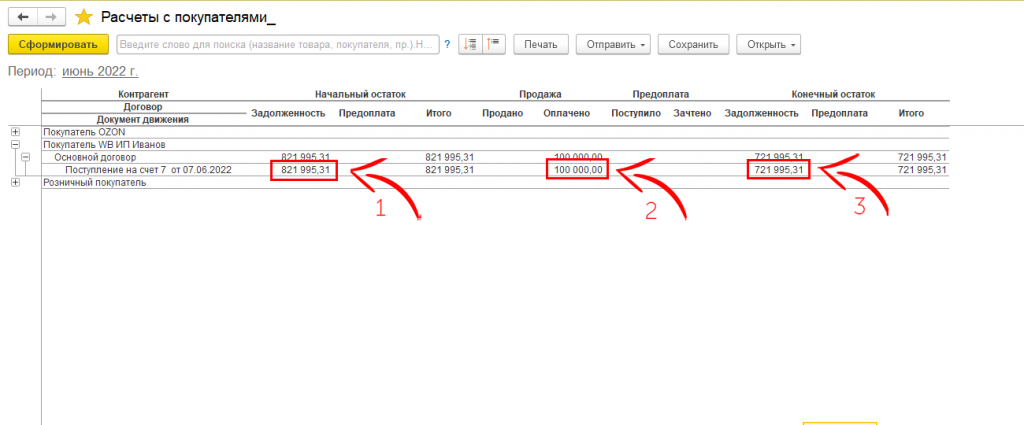Click the Печать button
Viewport: 1024px width, 425px height.
542,45
